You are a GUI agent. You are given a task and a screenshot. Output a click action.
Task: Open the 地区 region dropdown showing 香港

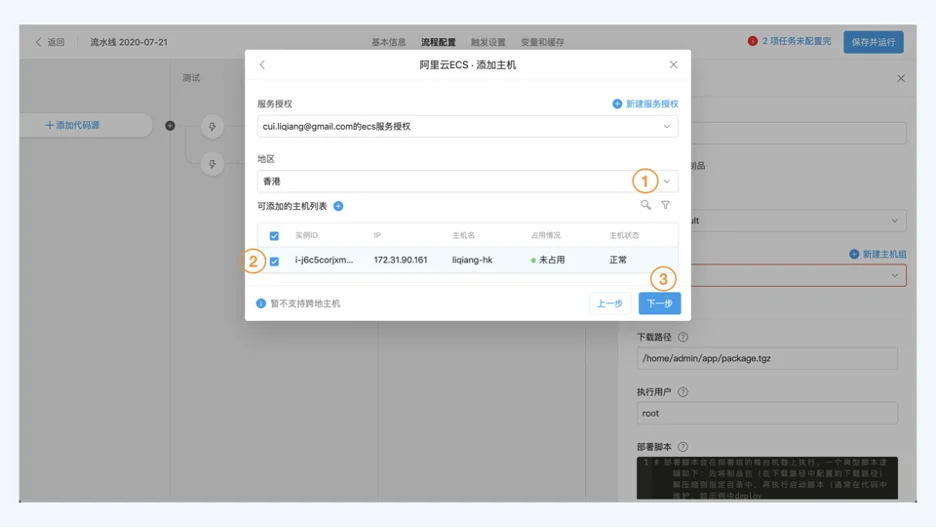(467, 181)
